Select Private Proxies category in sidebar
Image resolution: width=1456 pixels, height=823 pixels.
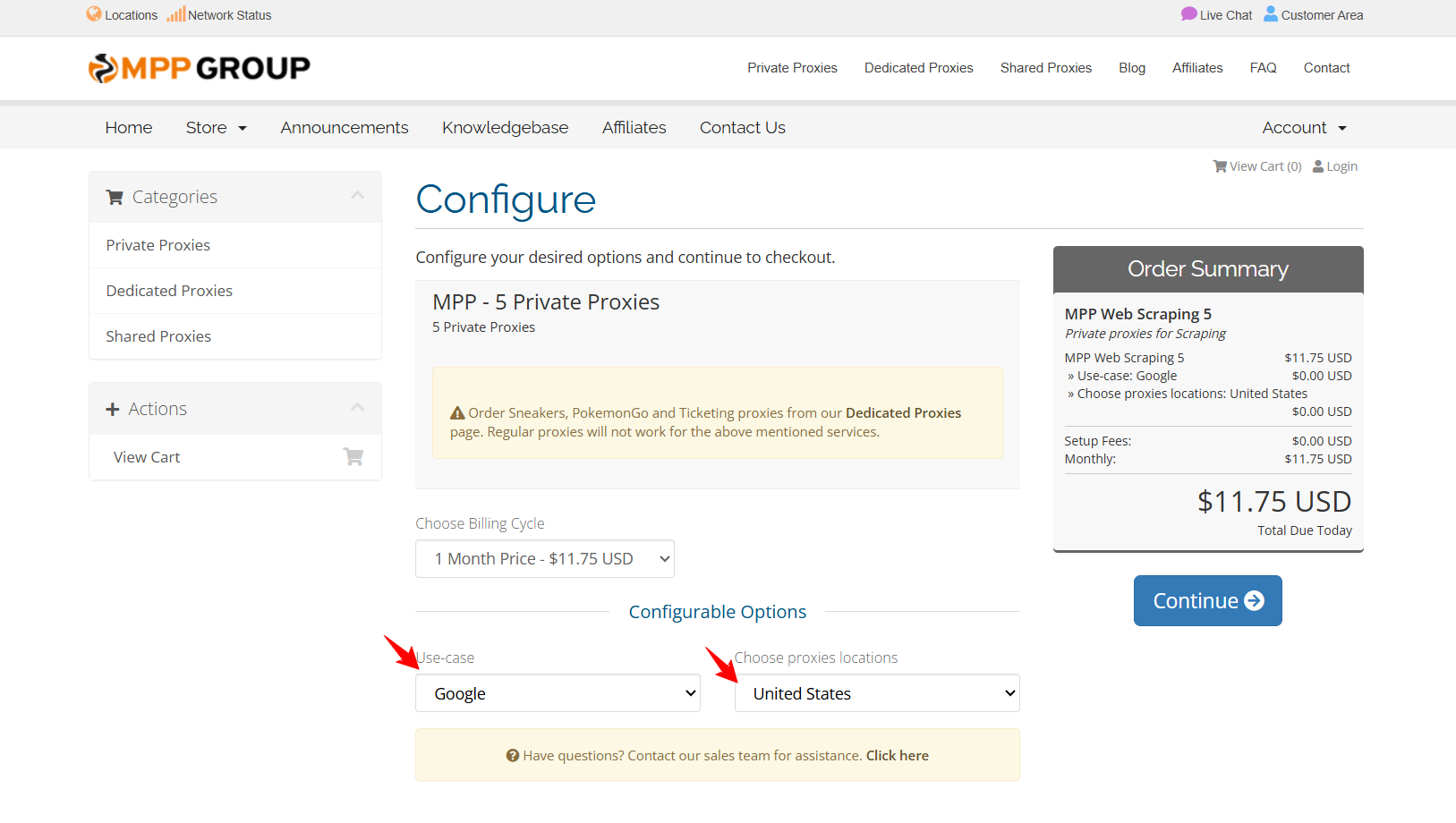235,245
